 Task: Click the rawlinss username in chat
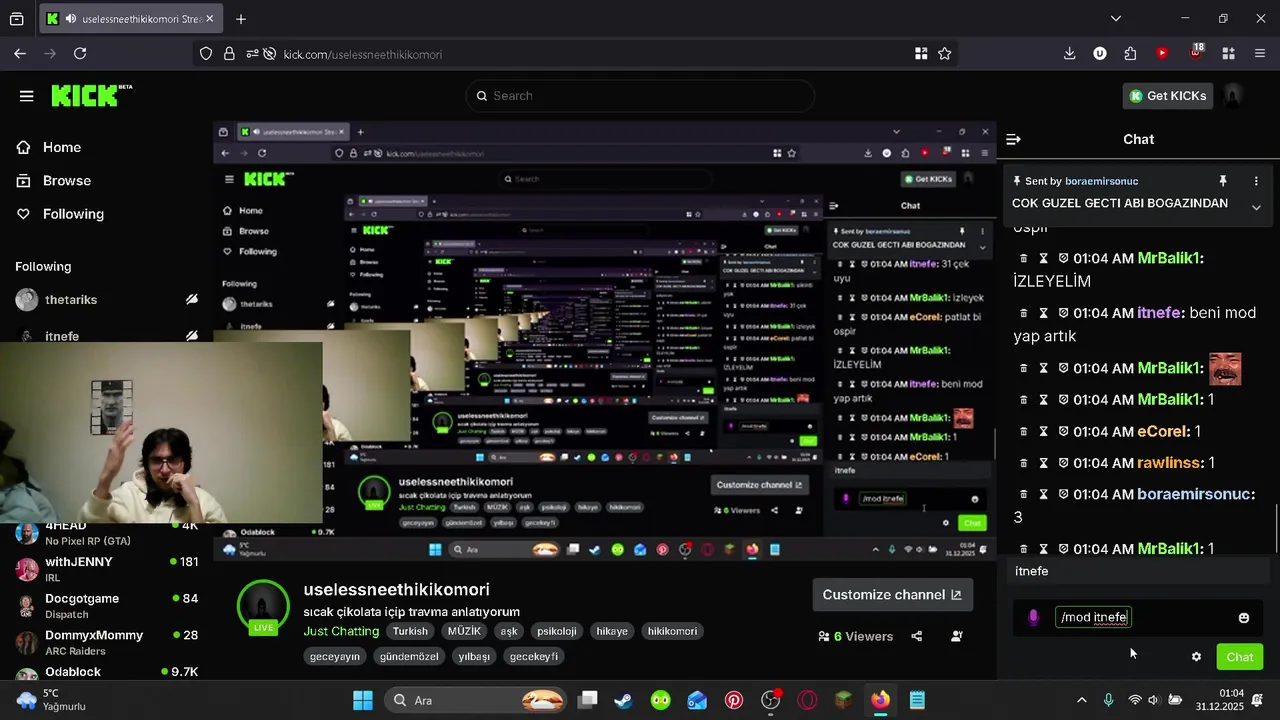tap(1171, 463)
